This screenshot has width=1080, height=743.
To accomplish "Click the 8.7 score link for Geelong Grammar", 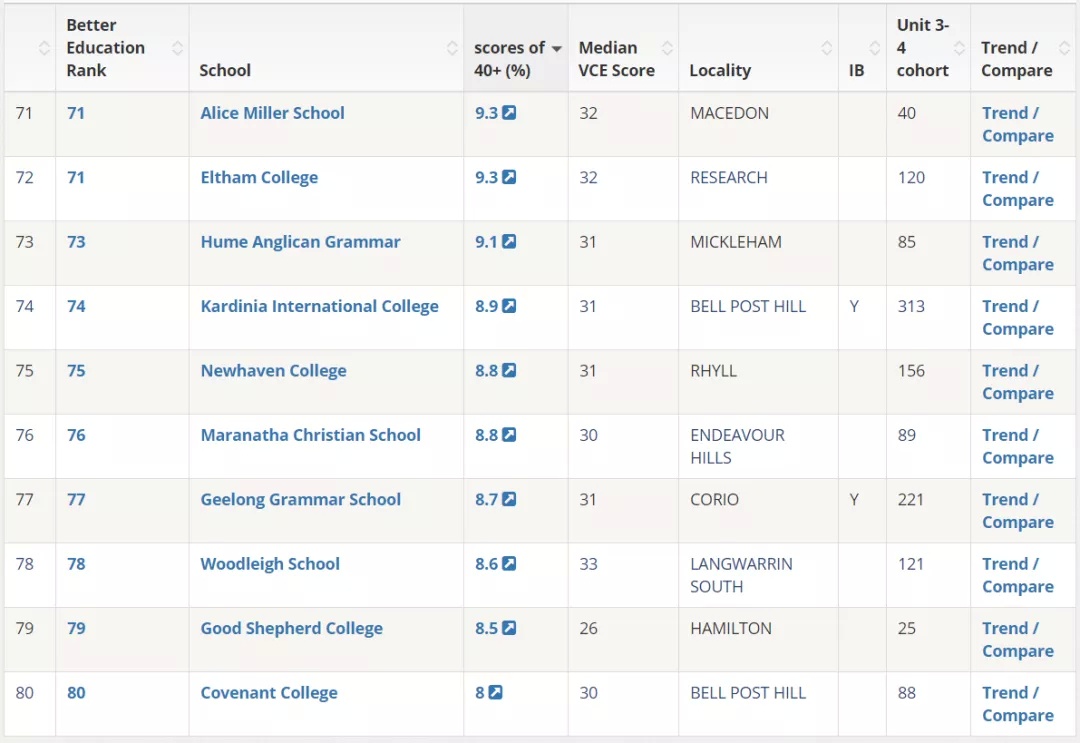I will click(486, 499).
